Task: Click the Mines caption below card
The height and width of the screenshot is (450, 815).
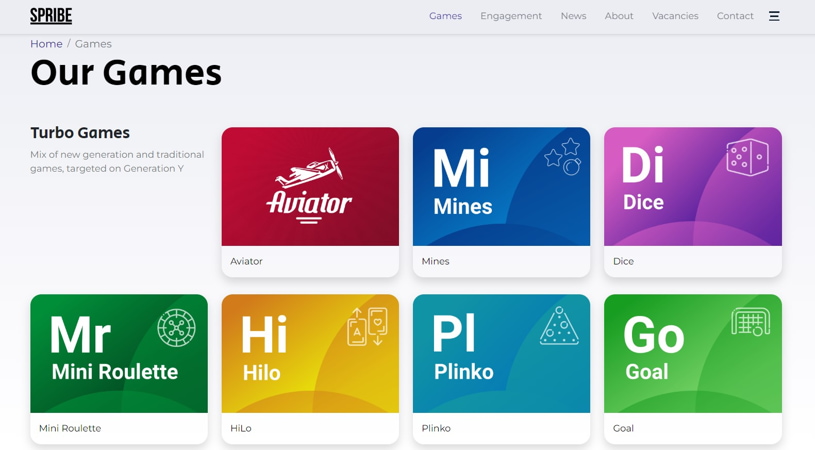Action: (x=436, y=261)
